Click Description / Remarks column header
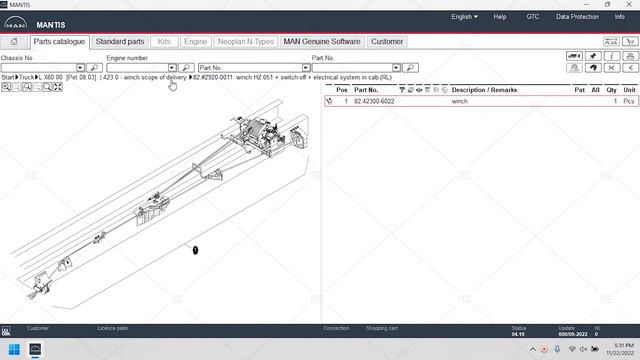The height and width of the screenshot is (360, 640). tap(484, 90)
